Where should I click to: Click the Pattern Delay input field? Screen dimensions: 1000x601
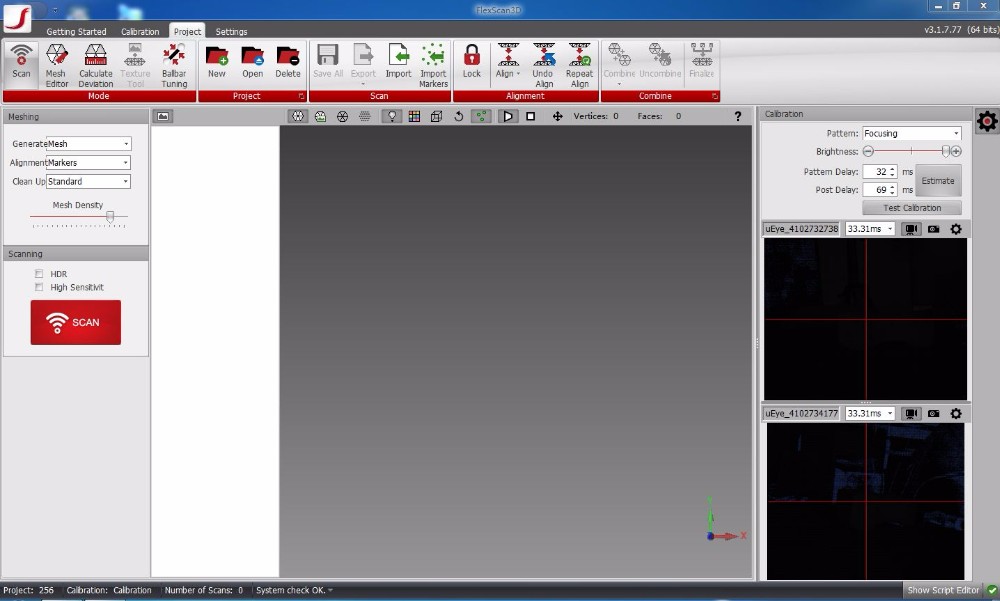coord(875,172)
